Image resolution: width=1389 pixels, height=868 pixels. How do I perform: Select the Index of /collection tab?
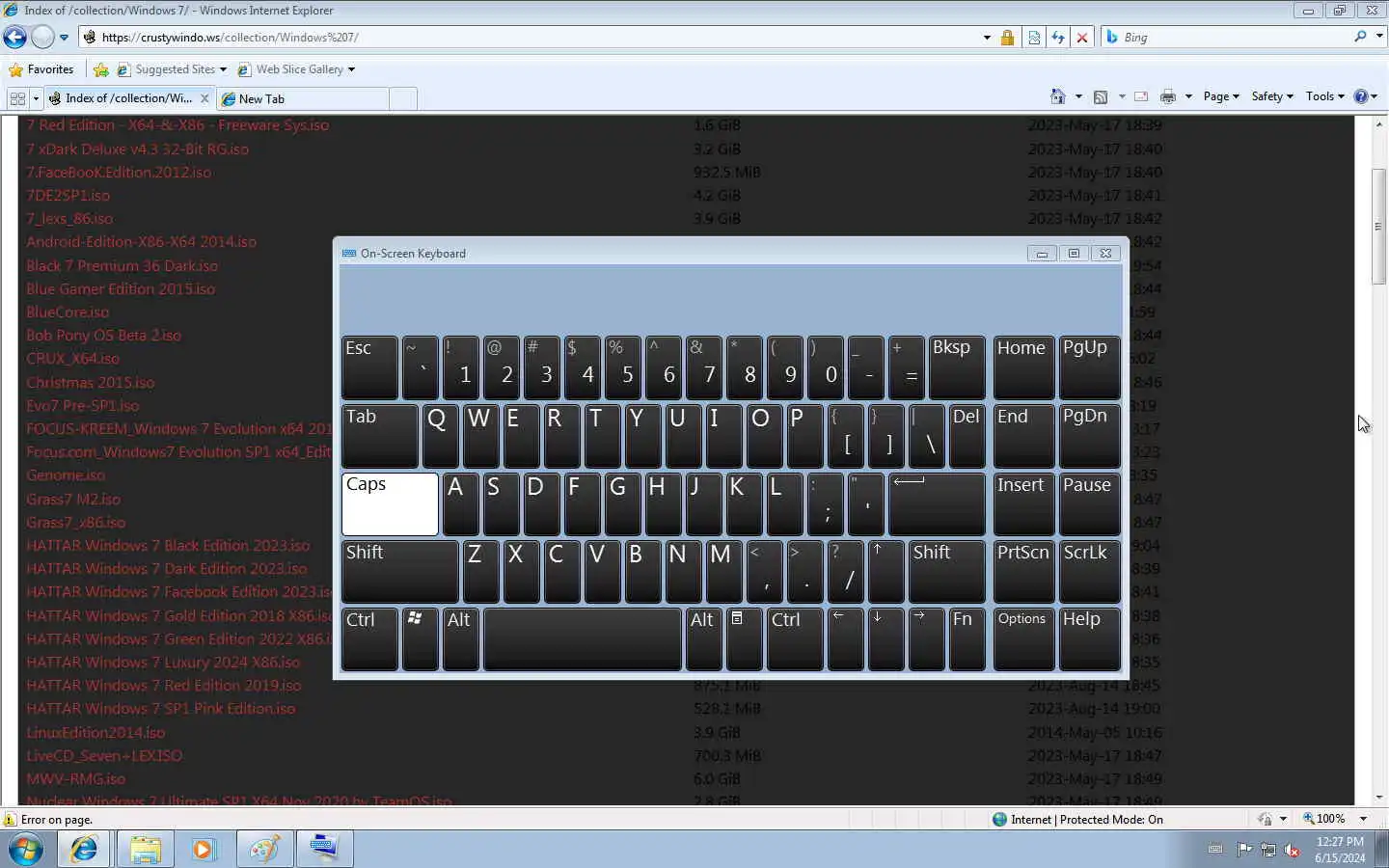129,98
